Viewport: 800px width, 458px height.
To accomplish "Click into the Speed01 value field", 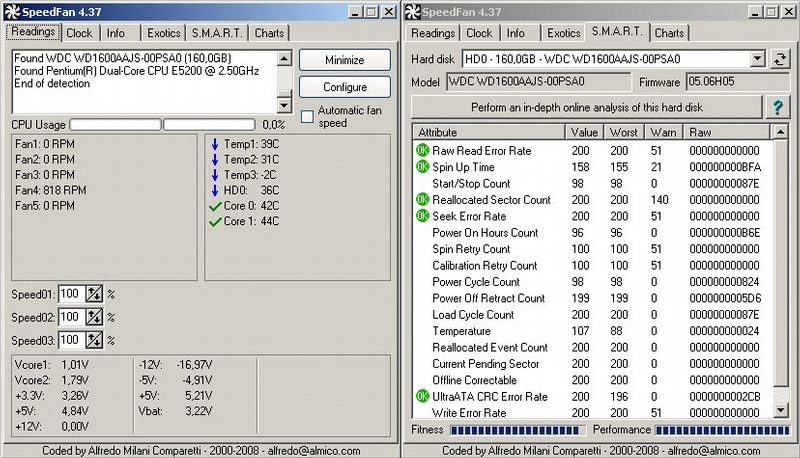I will (x=71, y=294).
